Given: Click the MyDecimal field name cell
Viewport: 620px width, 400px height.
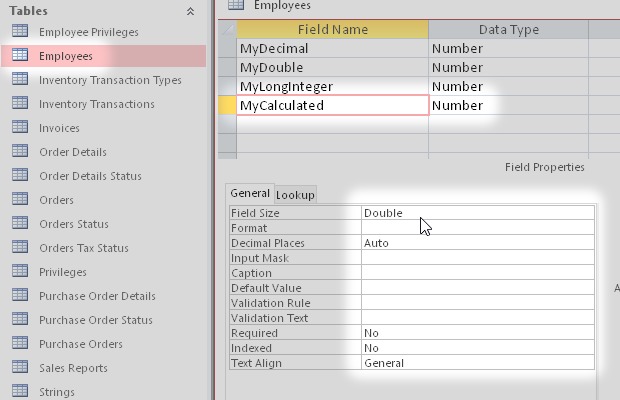Looking at the screenshot, I should (332, 48).
